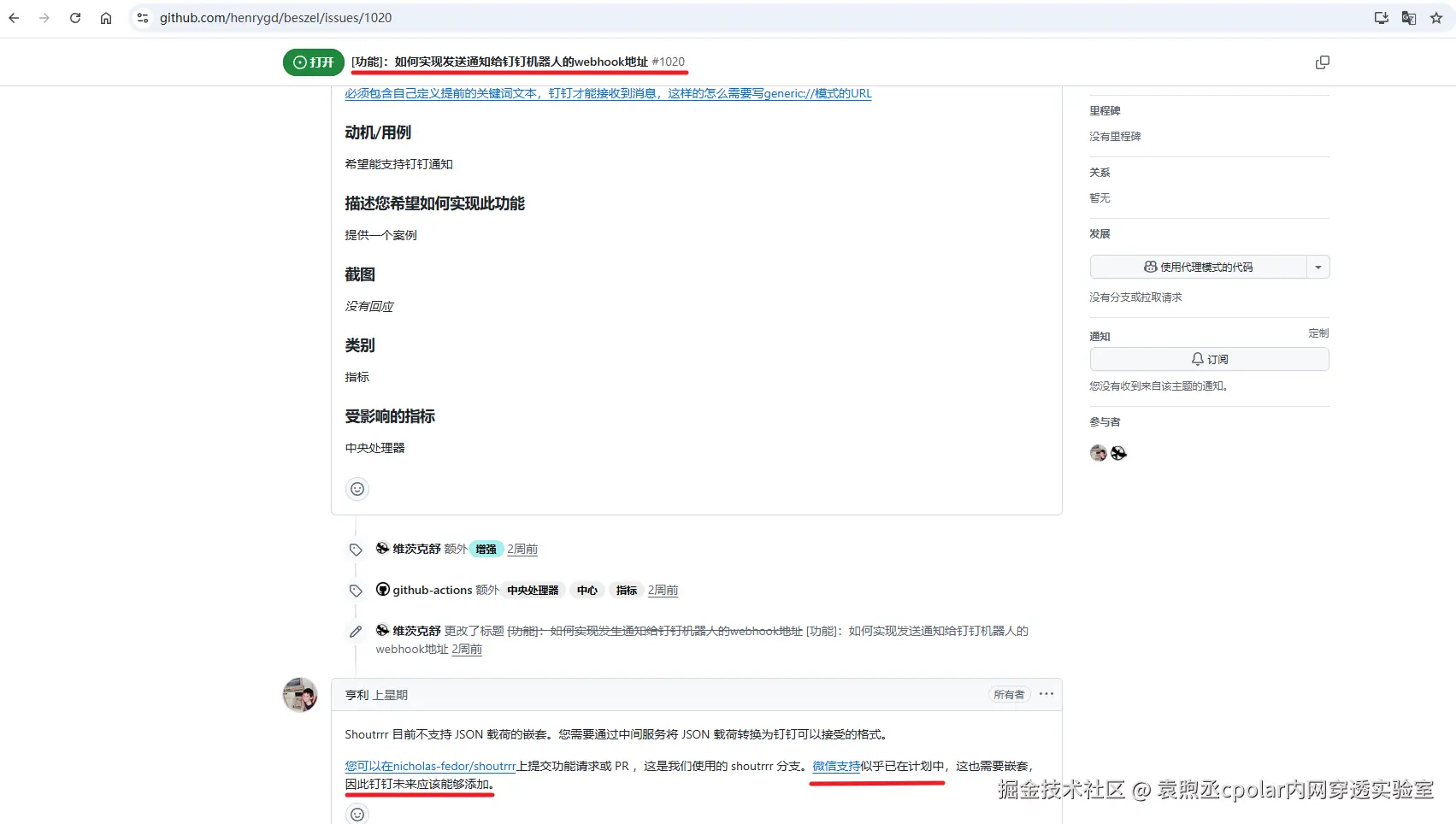Screen dimensions: 1456x824
Task: Open site information icon in address bar
Action: pos(143,18)
